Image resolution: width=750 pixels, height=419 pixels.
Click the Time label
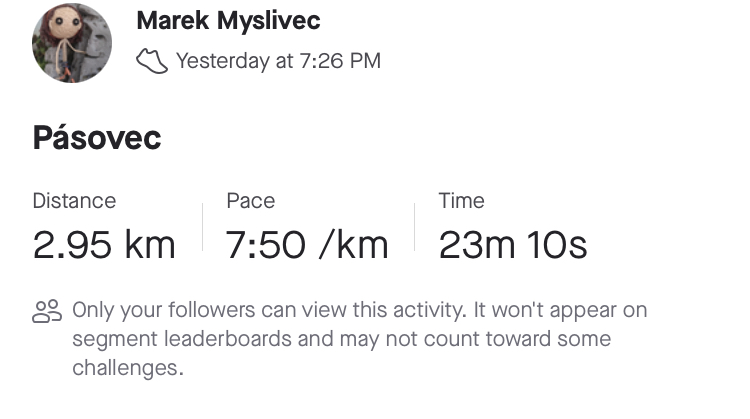point(462,201)
